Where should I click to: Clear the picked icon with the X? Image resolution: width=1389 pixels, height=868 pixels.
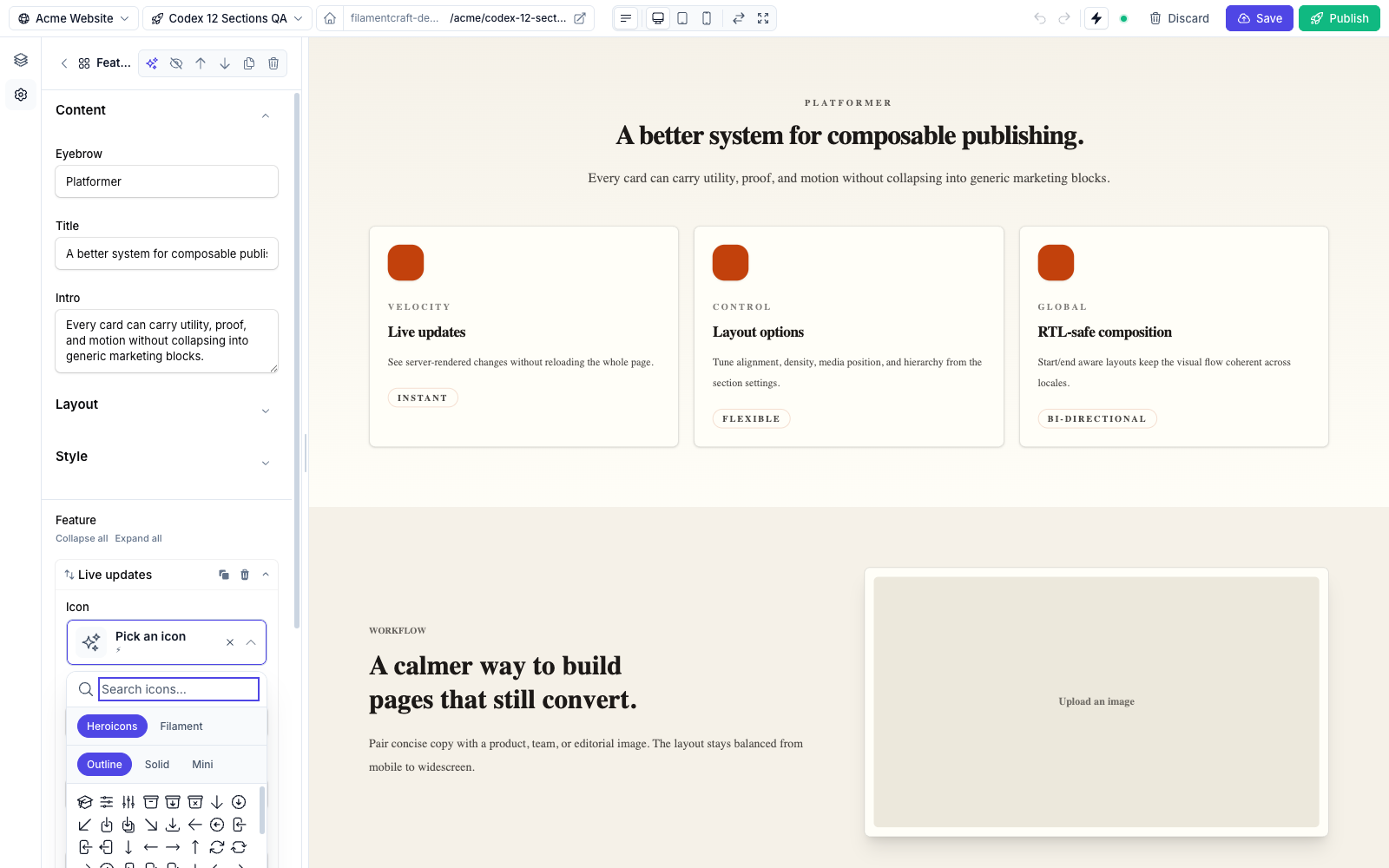(230, 642)
